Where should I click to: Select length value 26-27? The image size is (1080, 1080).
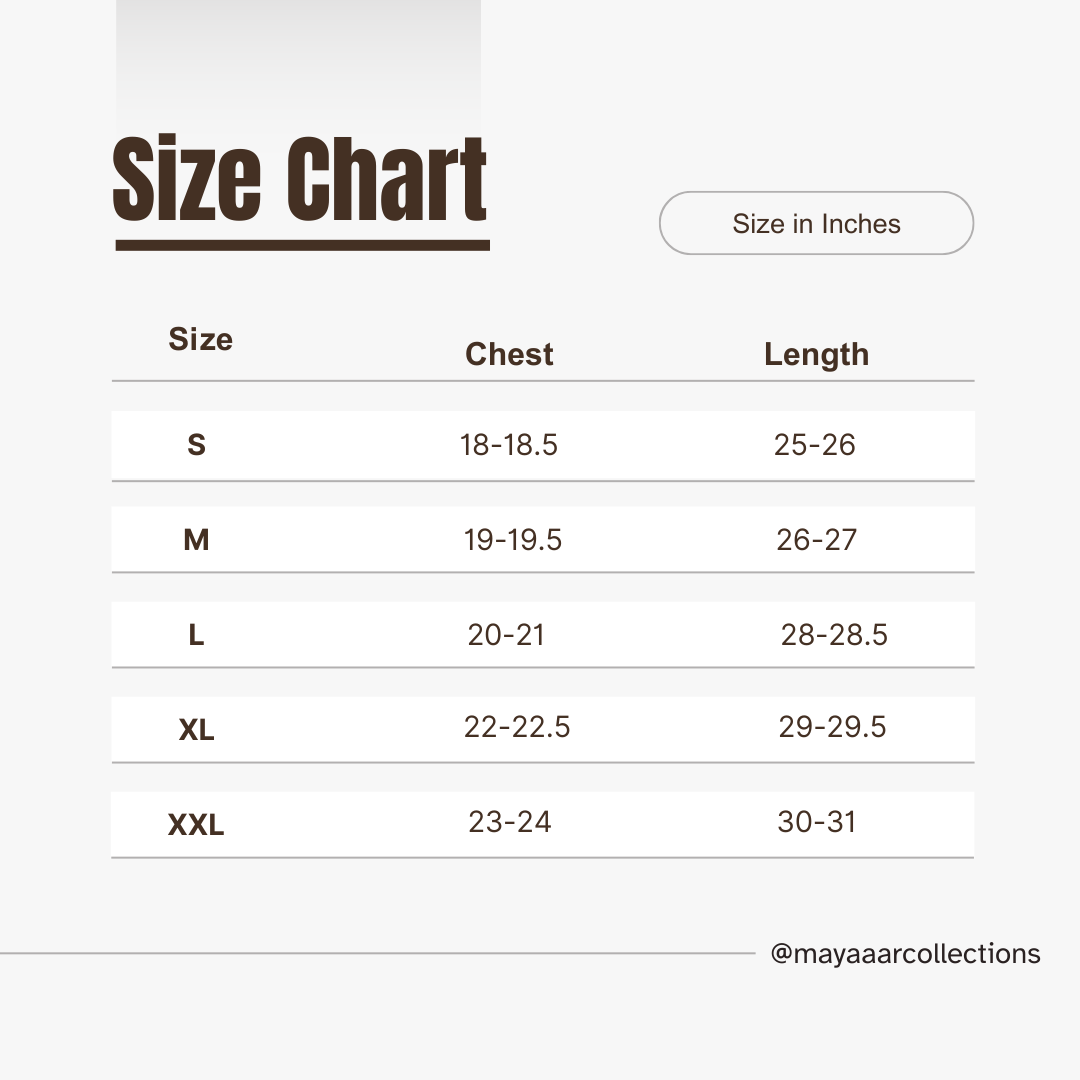(x=816, y=541)
